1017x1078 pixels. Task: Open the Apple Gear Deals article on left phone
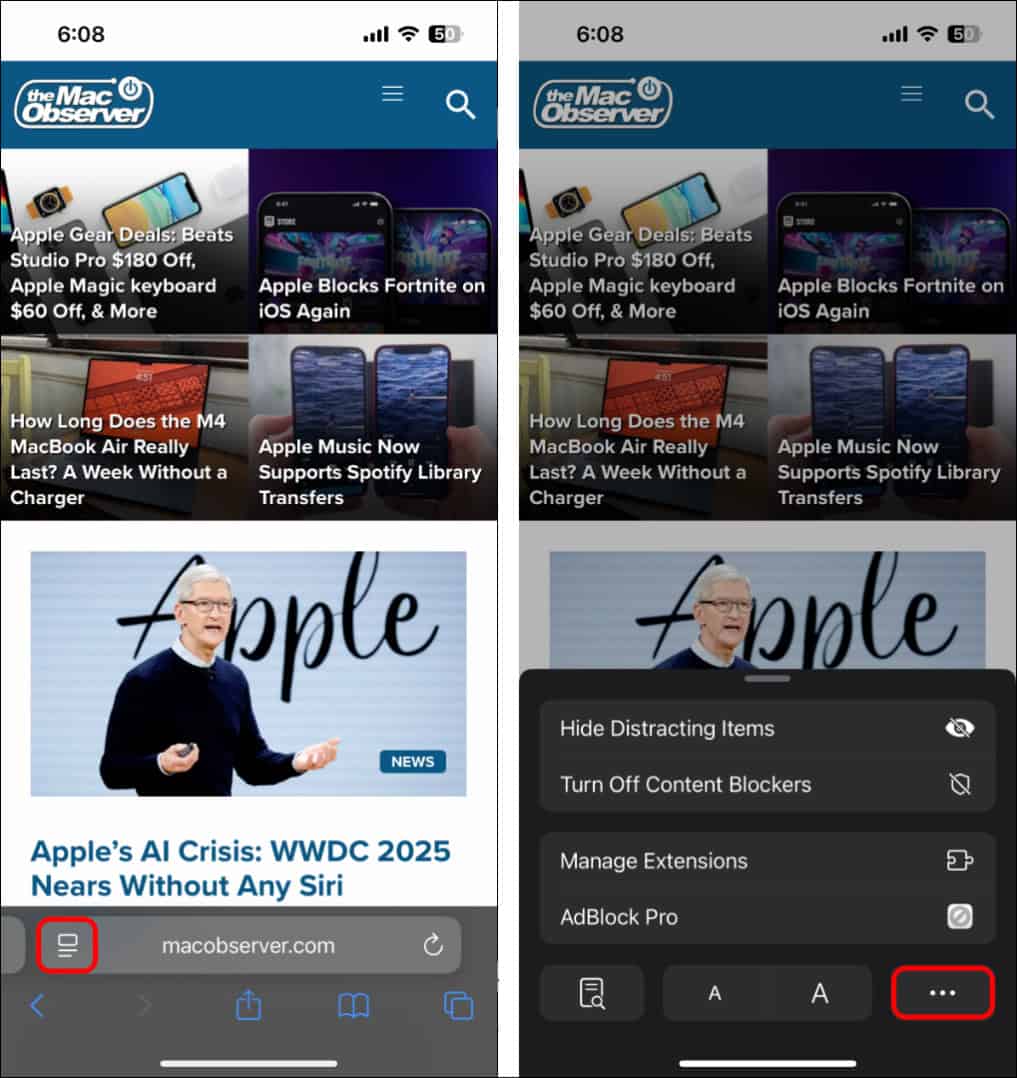[x=124, y=241]
